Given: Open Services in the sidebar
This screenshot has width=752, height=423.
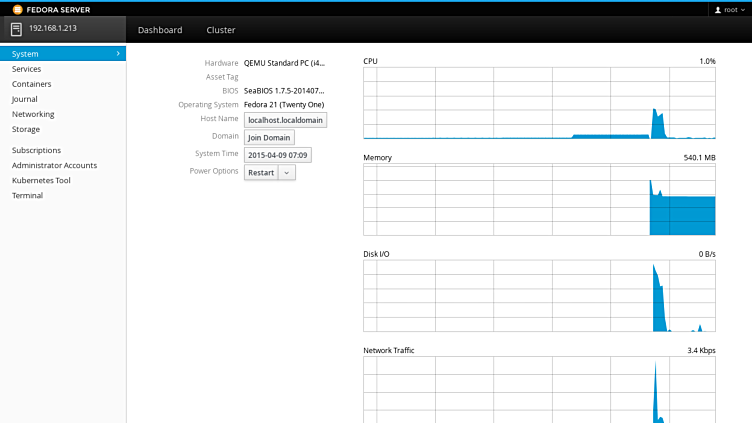Looking at the screenshot, I should tap(27, 69).
